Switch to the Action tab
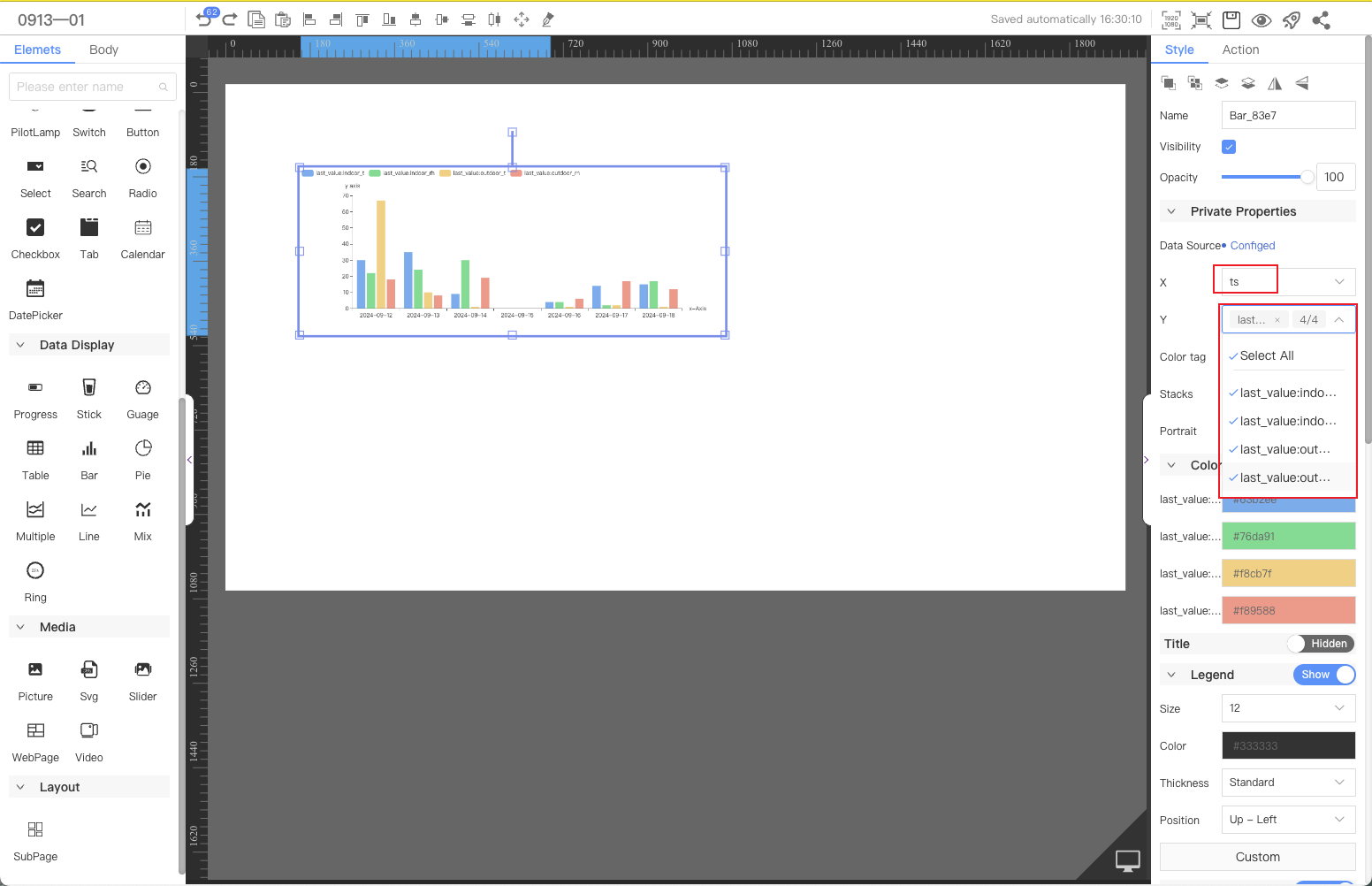 [x=1240, y=50]
